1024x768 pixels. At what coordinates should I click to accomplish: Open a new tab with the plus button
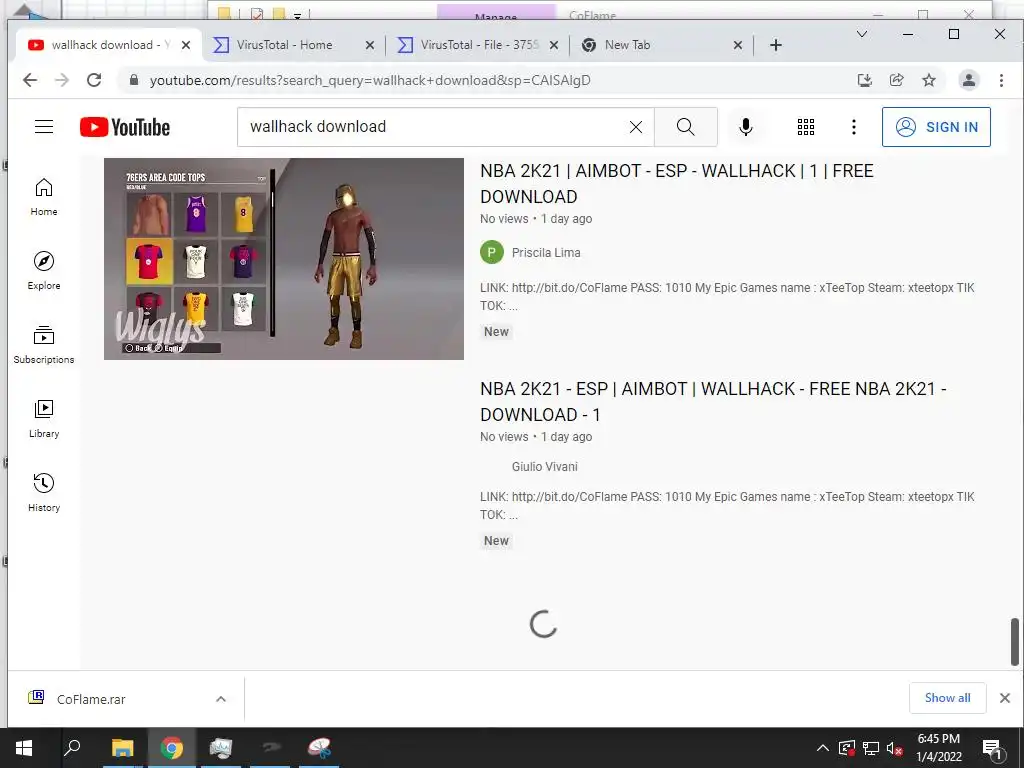tap(776, 45)
